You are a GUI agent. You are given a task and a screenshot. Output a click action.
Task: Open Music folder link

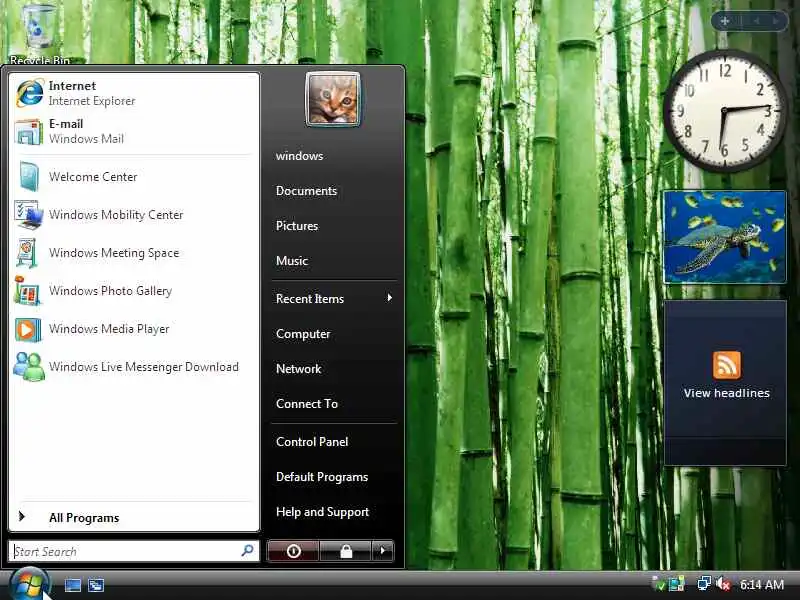tap(292, 261)
